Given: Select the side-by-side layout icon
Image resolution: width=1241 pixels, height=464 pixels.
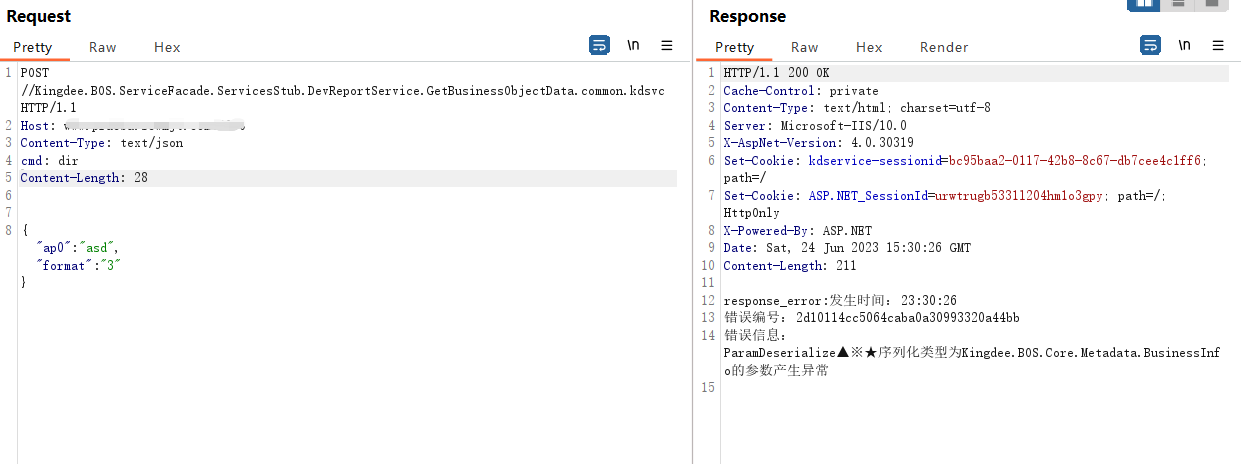Looking at the screenshot, I should [x=1143, y=4].
